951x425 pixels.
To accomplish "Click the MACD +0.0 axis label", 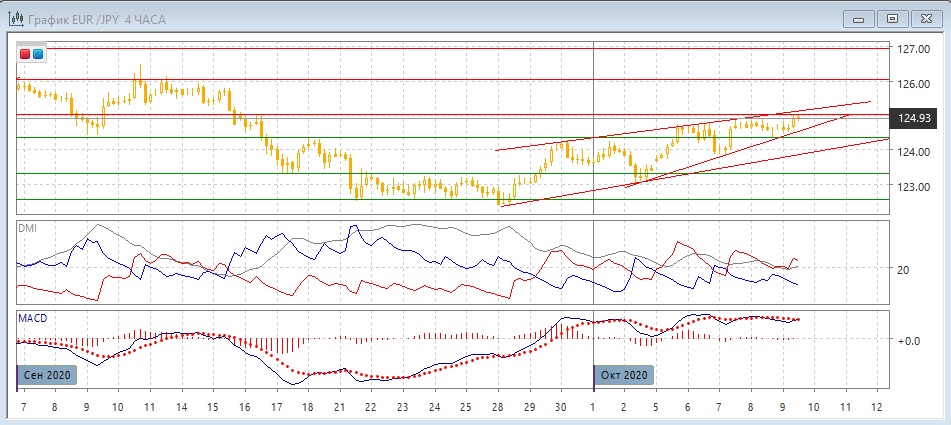I will click(x=908, y=341).
